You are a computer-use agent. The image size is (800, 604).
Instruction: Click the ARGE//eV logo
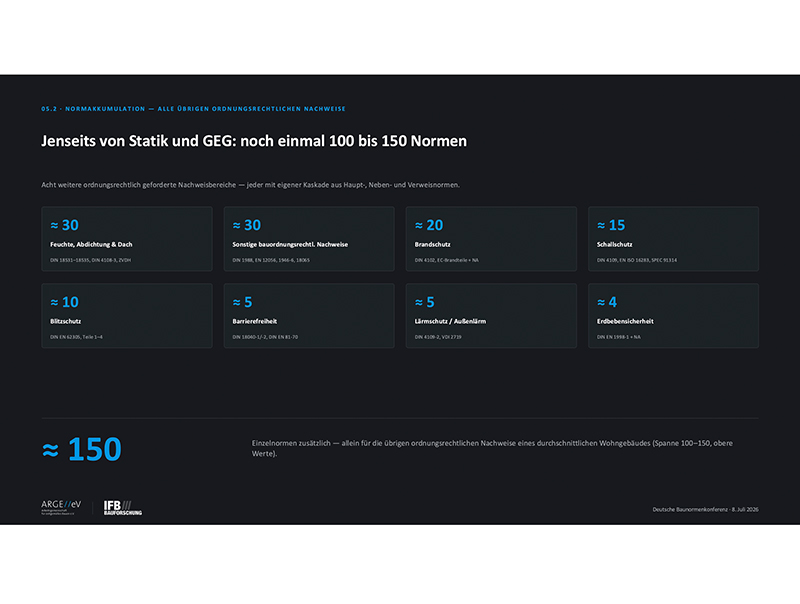tap(61, 508)
